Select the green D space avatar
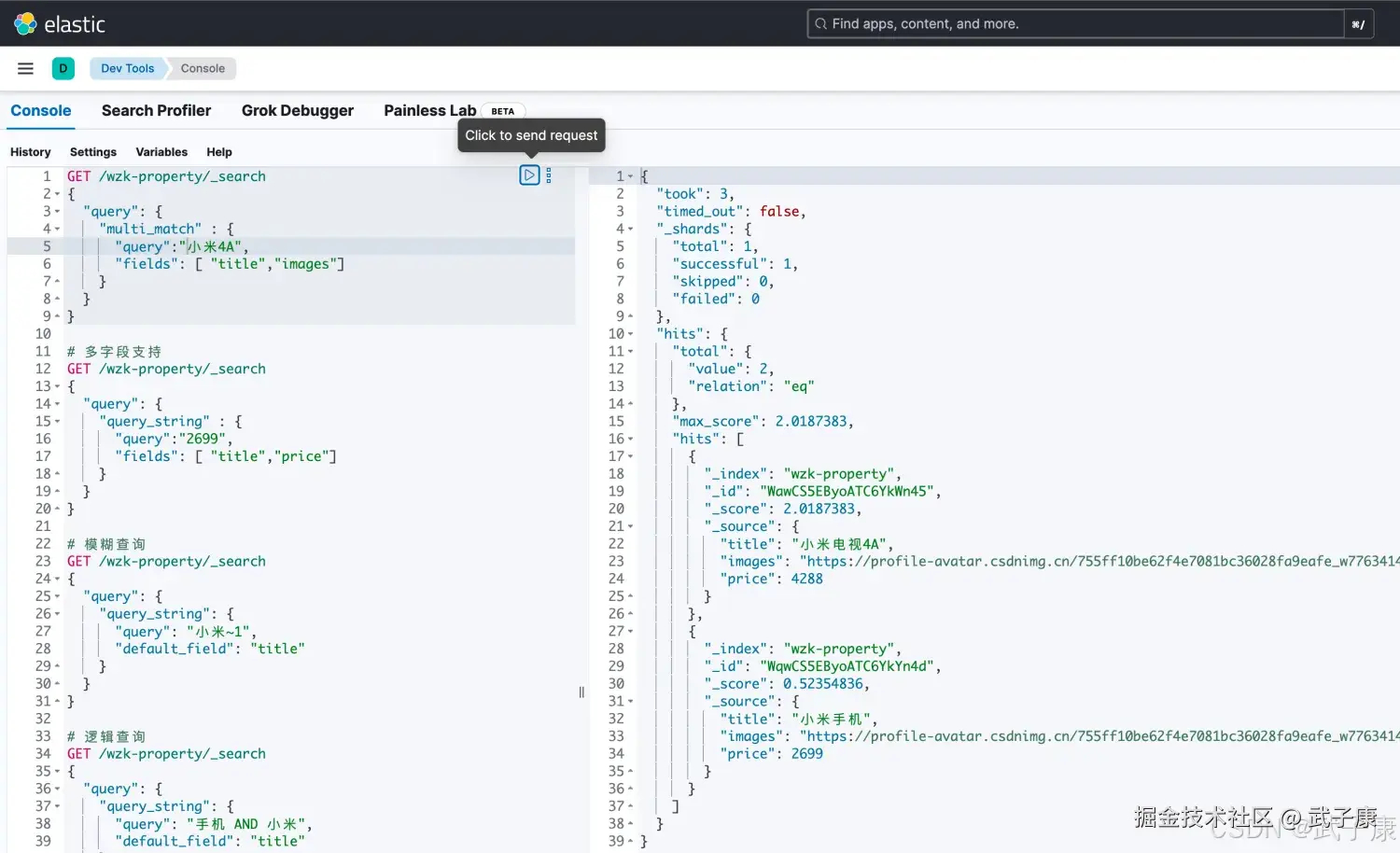 pyautogui.click(x=63, y=68)
